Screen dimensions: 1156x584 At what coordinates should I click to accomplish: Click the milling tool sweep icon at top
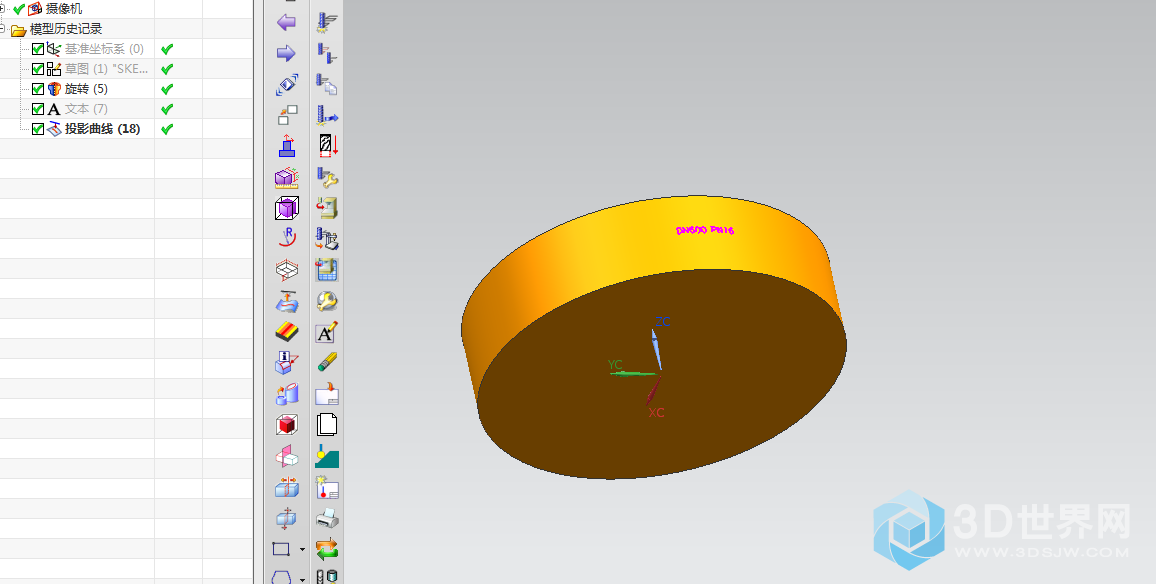[327, 22]
